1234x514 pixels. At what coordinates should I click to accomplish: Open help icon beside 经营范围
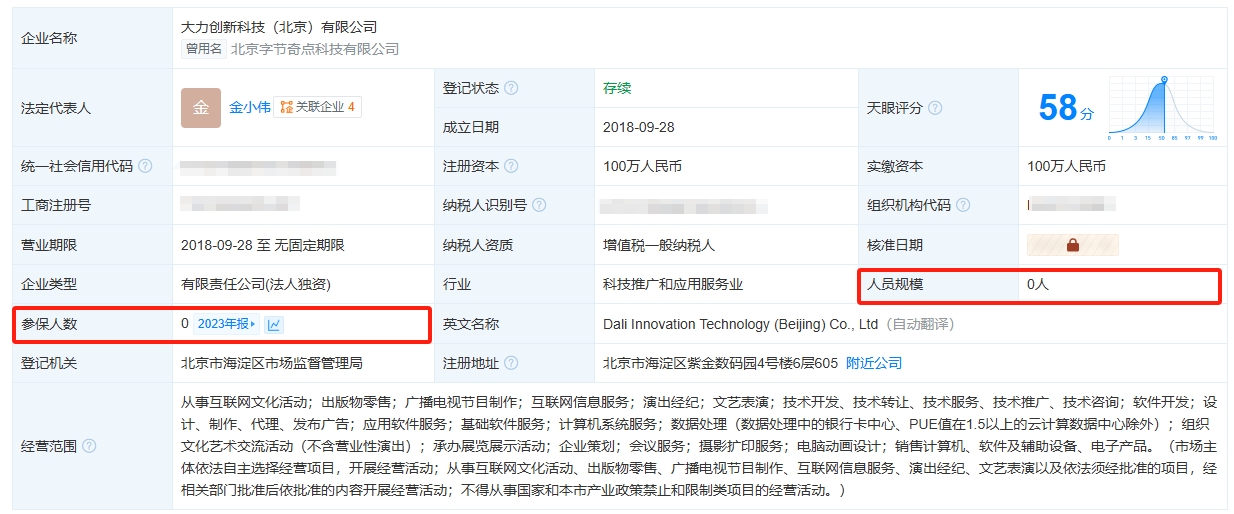pos(89,446)
